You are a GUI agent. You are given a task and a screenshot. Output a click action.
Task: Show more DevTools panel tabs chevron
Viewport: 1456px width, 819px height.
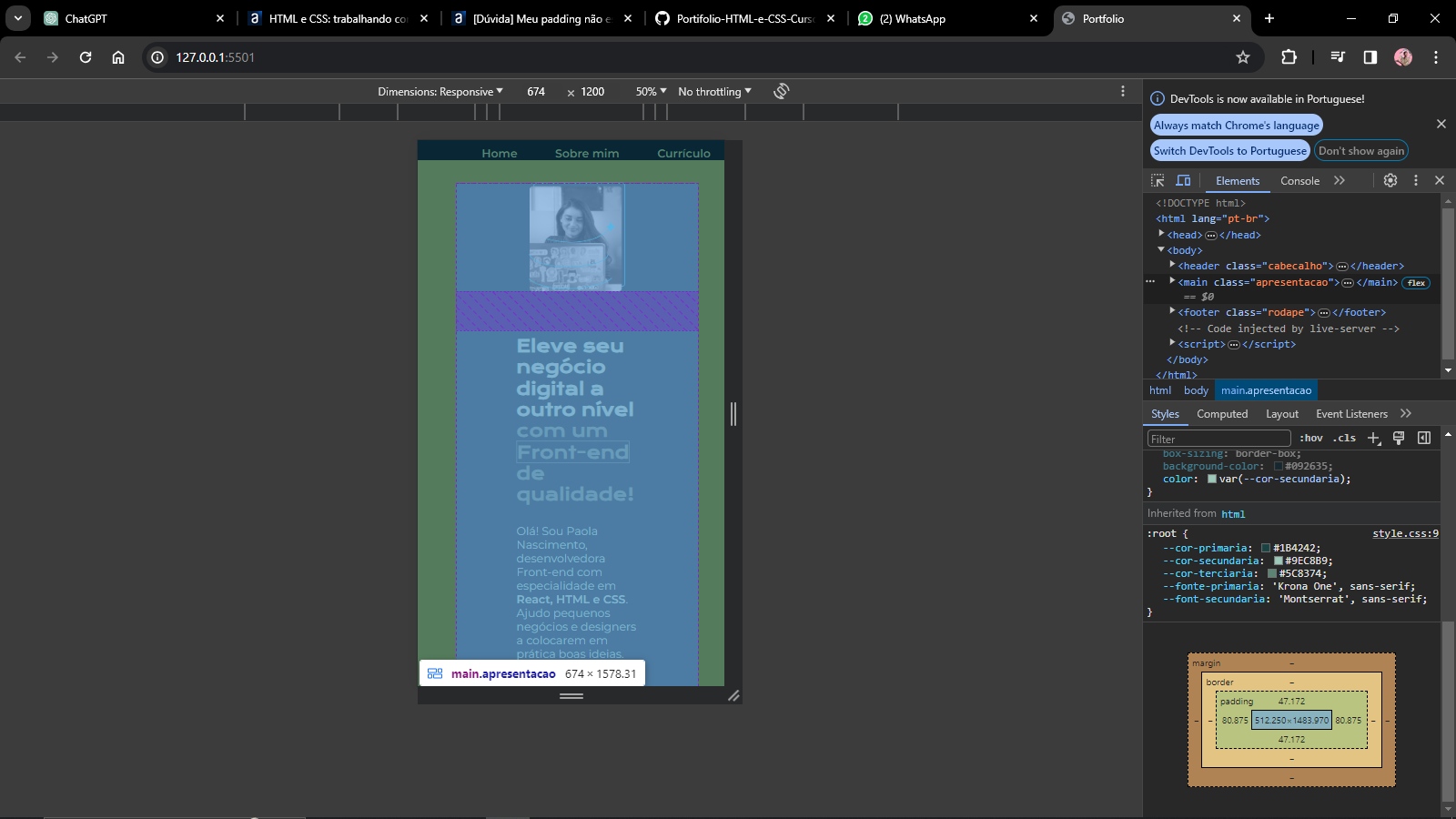pos(1340,180)
